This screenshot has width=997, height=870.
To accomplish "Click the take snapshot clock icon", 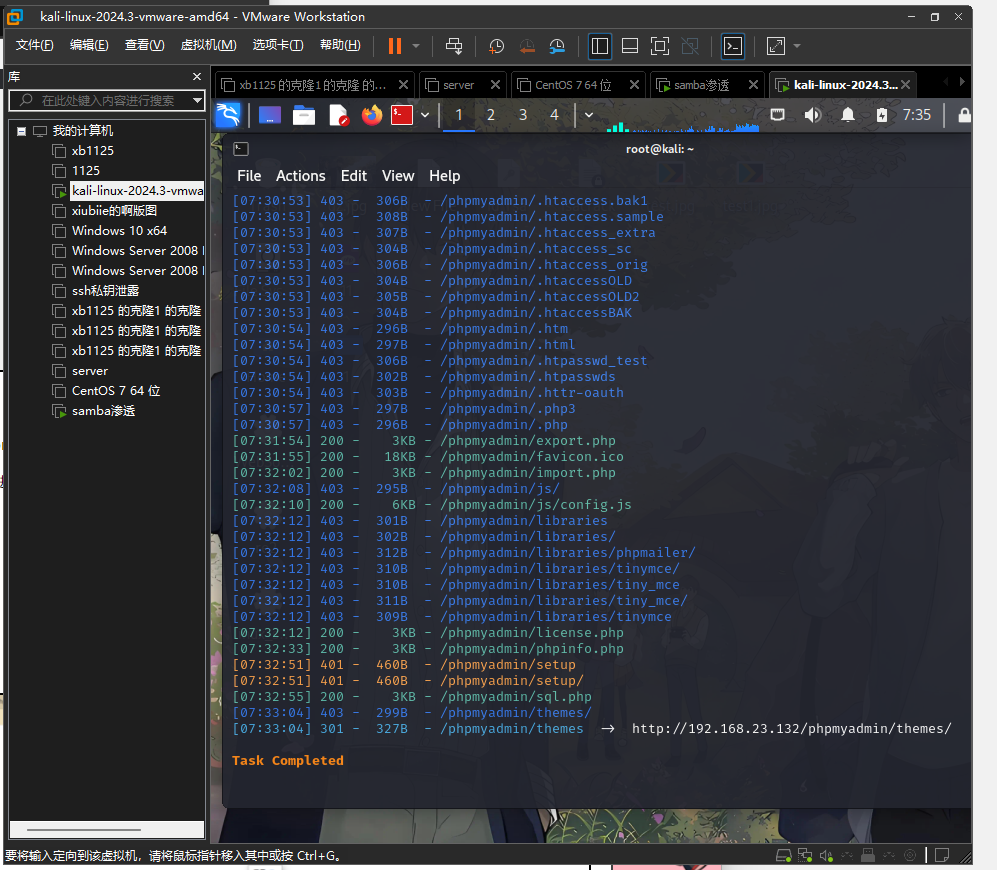I will coord(496,46).
